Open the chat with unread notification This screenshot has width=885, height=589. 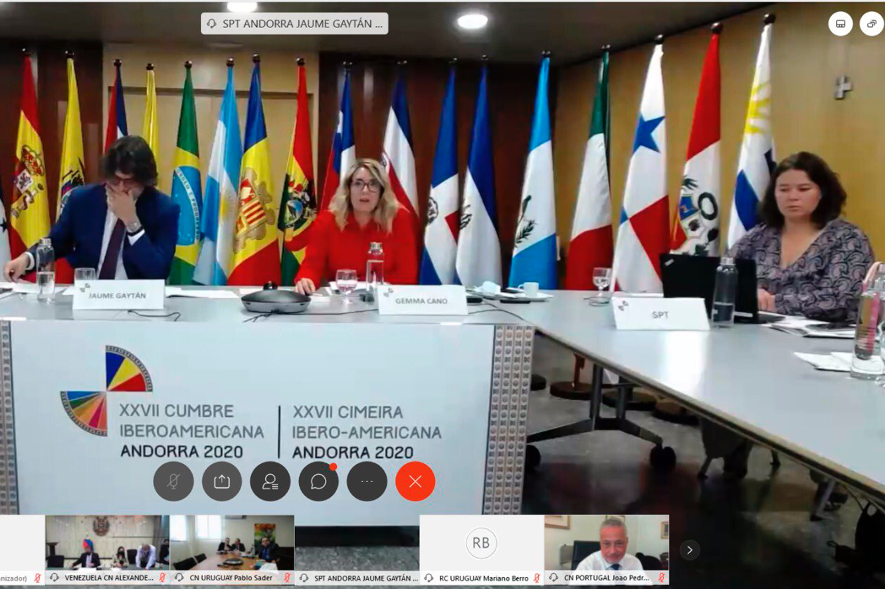coord(318,481)
